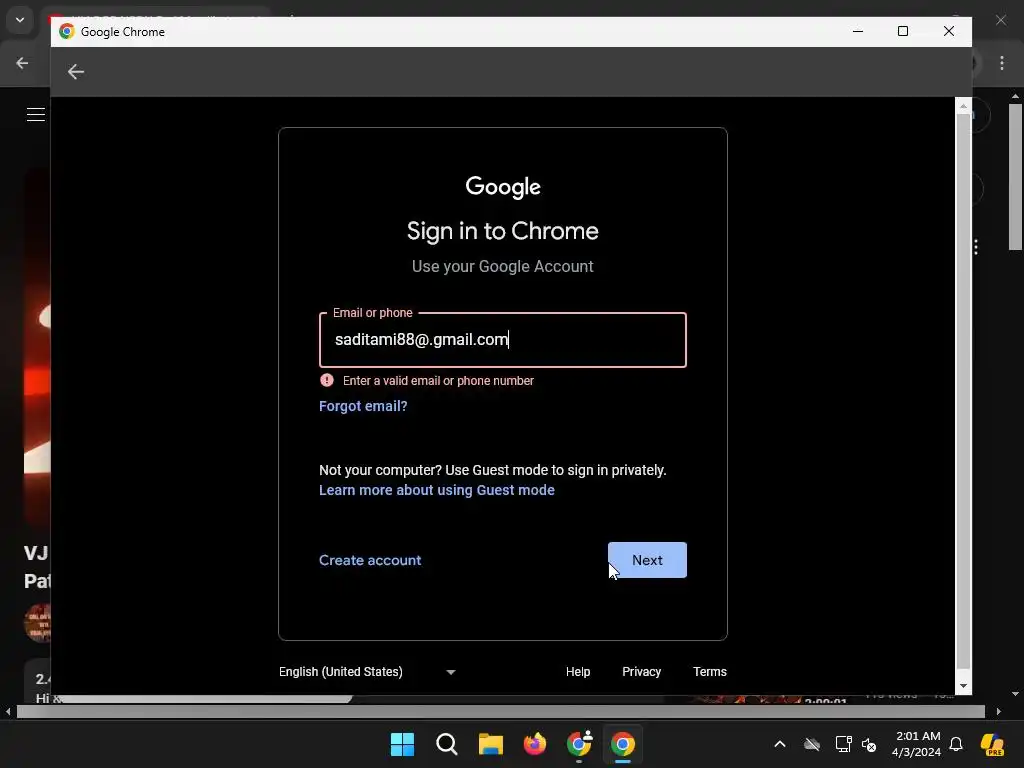Click left scroll arrow of horizontal scrollbar
The height and width of the screenshot is (768, 1024).
(x=8, y=711)
